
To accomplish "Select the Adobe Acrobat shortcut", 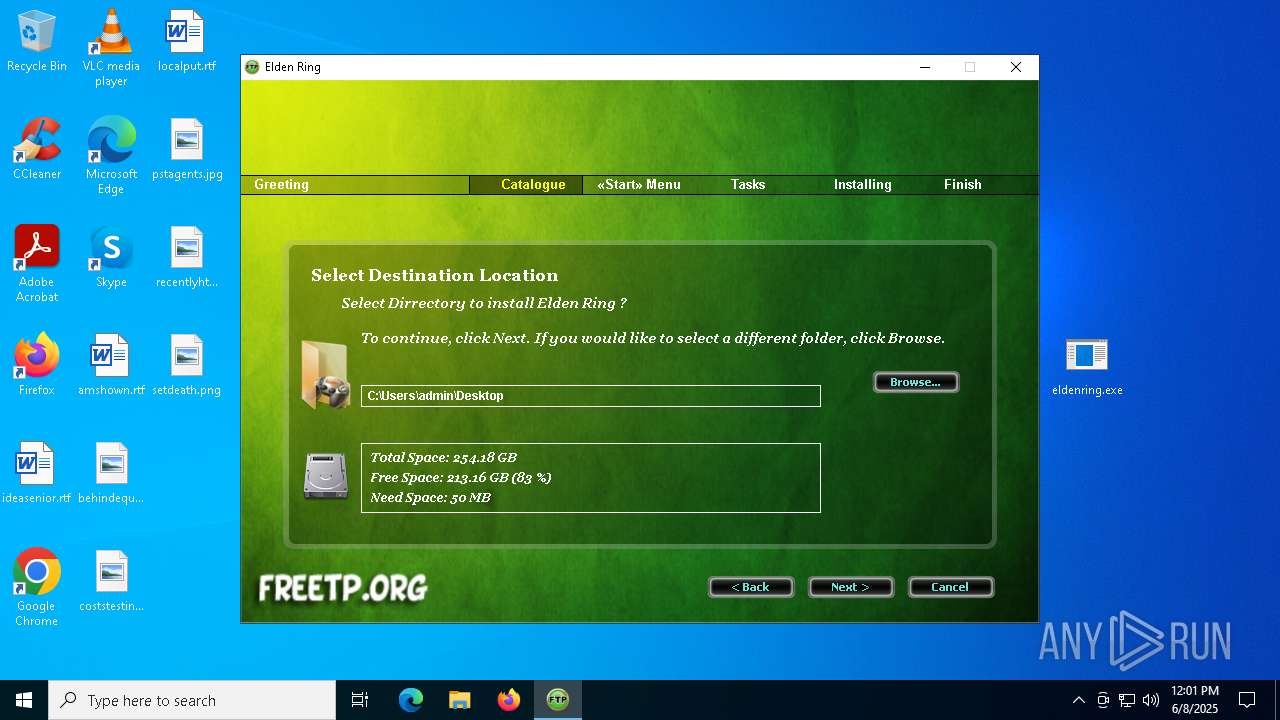I will pos(37,264).
